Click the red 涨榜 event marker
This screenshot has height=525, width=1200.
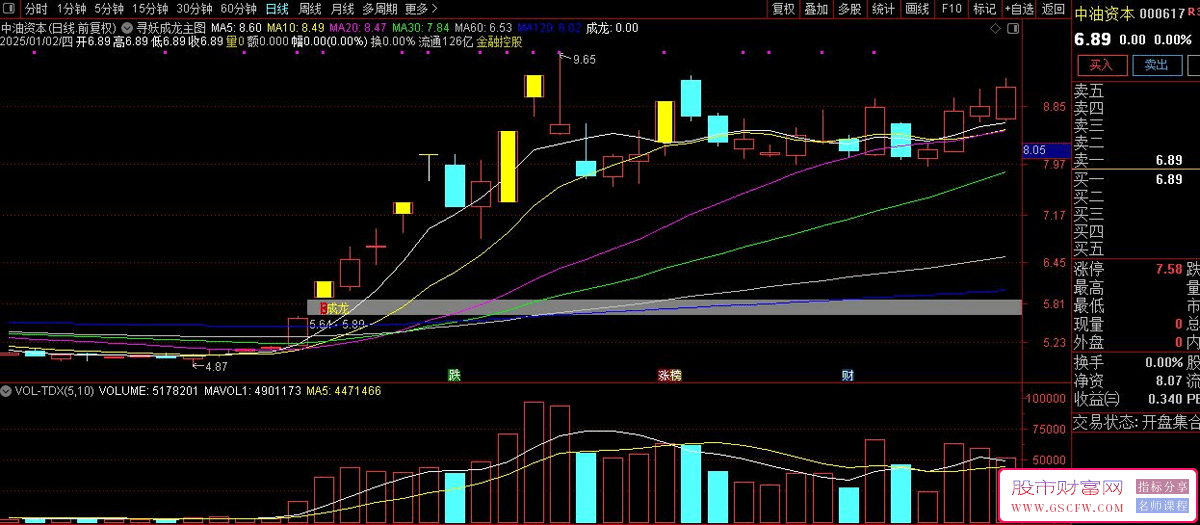(x=669, y=375)
